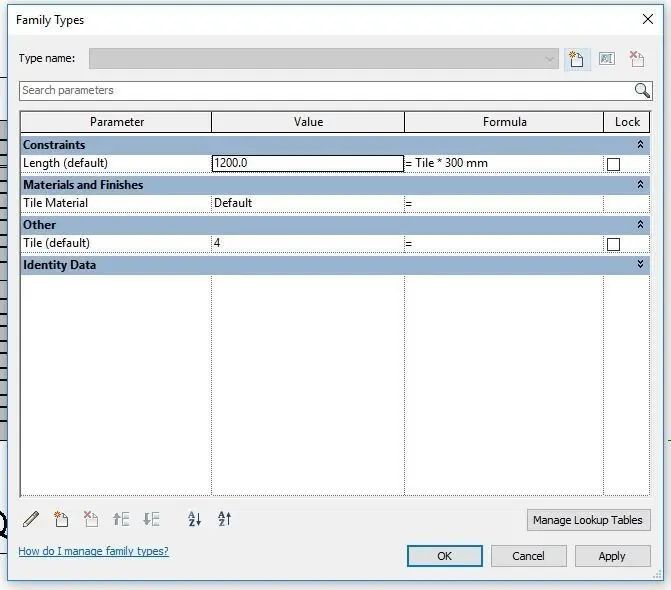Click the Tile value cell showing 4

pyautogui.click(x=308, y=243)
